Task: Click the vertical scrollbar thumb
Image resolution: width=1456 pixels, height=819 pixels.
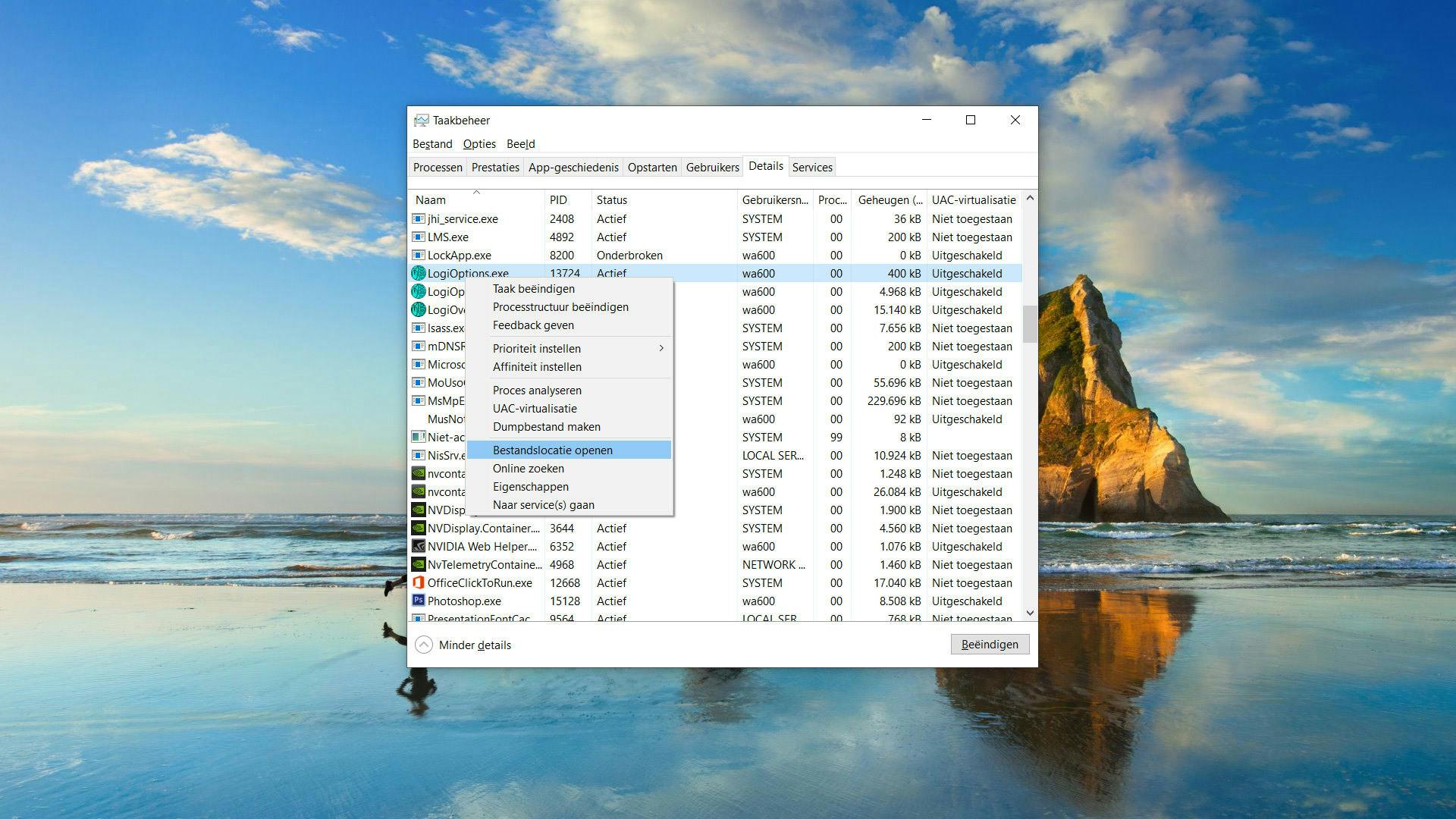Action: pos(1029,324)
